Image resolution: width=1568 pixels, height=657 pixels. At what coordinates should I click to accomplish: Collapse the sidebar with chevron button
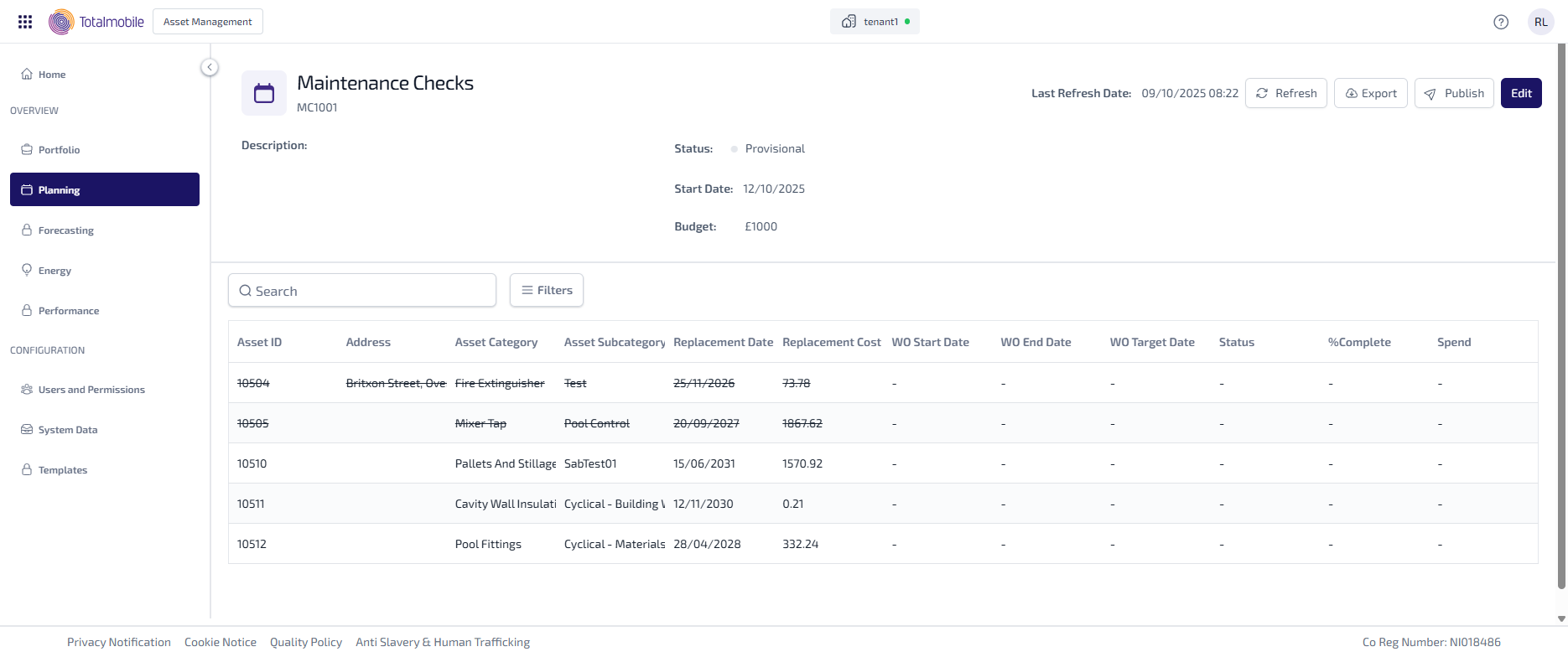pos(210,67)
